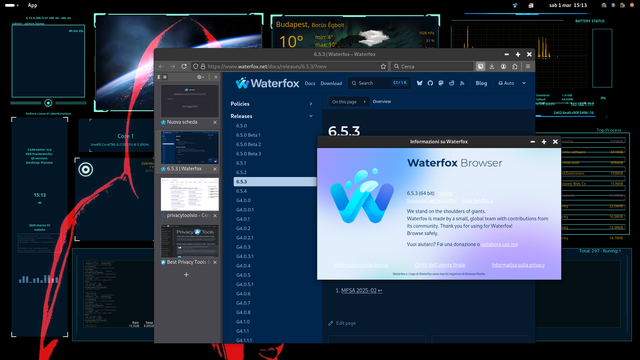The height and width of the screenshot is (360, 640).
Task: Open the tab sidebar settings gear dropdown
Action: click(x=201, y=77)
